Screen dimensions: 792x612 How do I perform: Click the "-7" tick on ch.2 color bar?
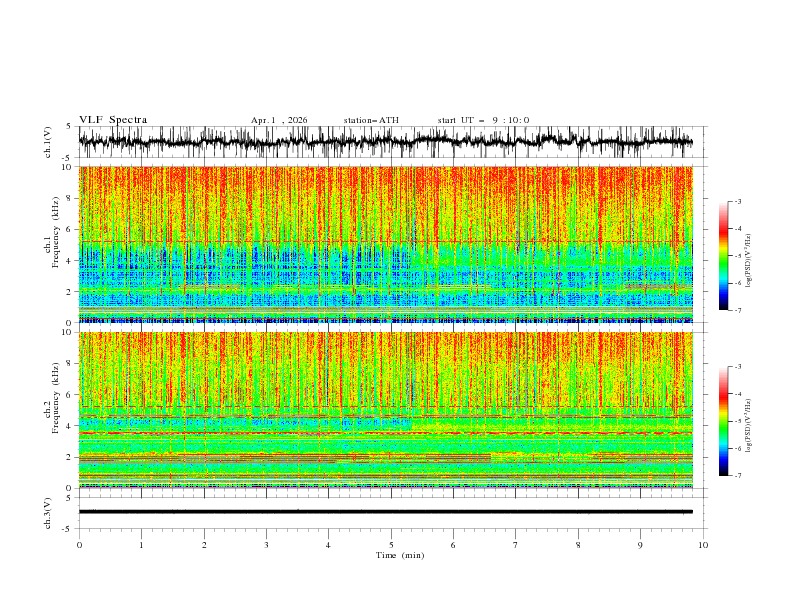point(737,476)
